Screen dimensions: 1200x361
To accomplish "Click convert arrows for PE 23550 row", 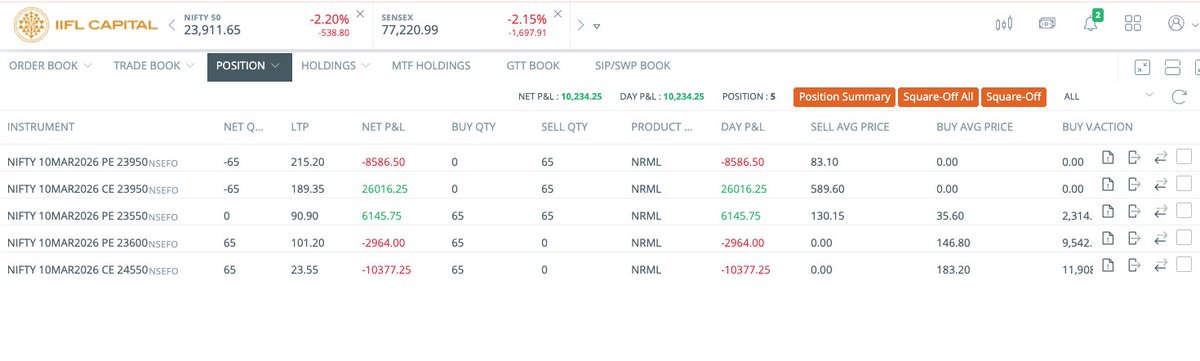I will (x=1161, y=210).
